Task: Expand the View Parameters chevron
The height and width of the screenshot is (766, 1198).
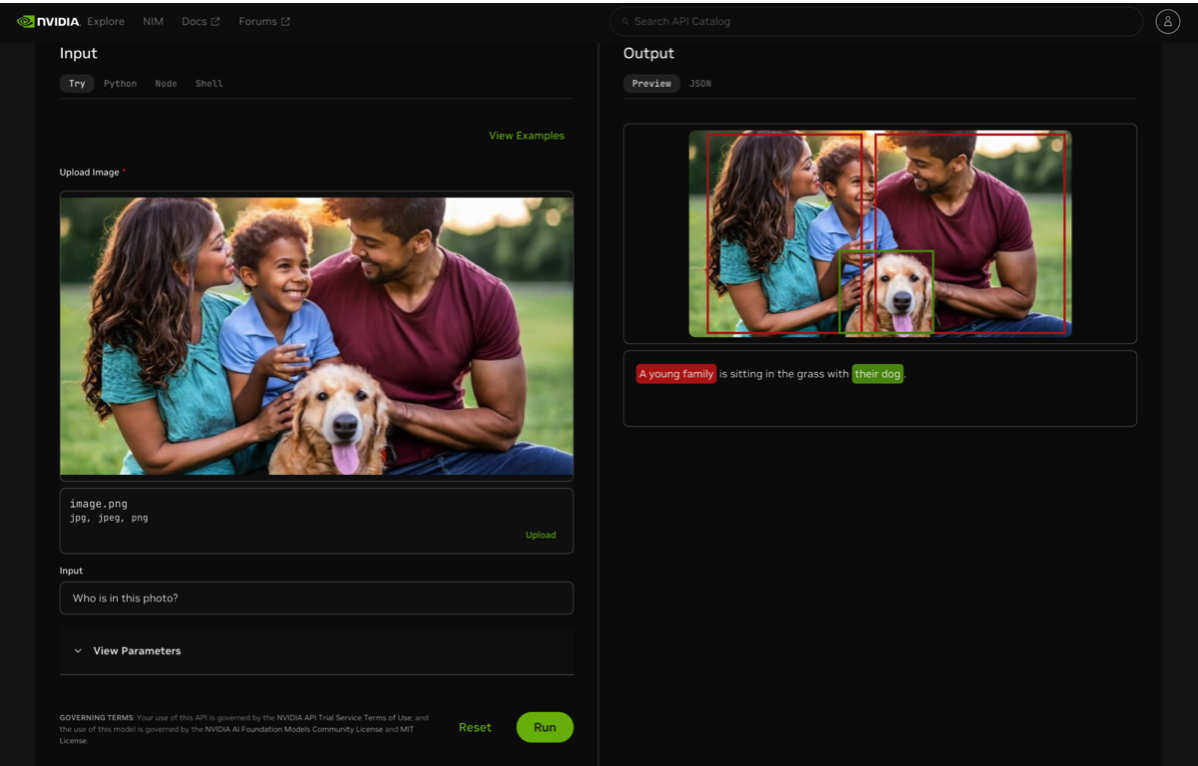Action: 78,651
